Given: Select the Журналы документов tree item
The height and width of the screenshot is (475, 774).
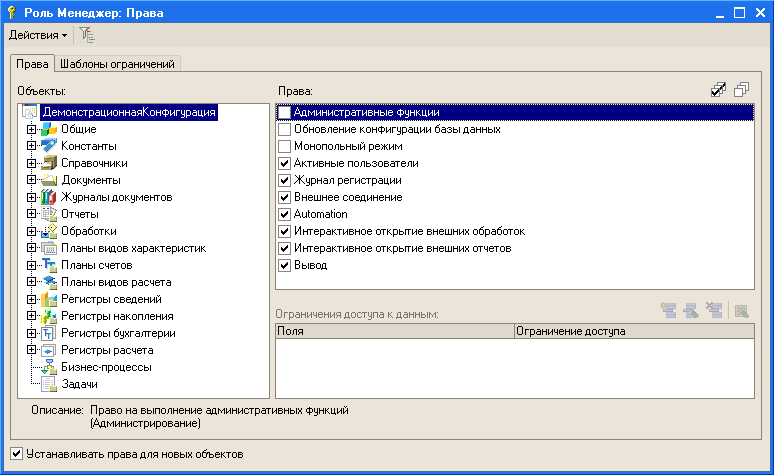Looking at the screenshot, I should point(116,197).
